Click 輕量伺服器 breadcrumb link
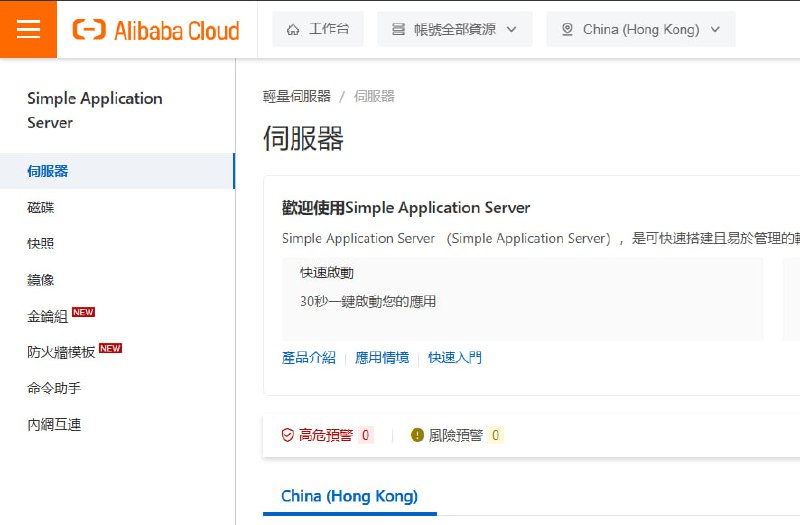The width and height of the screenshot is (800, 525). (x=297, y=96)
